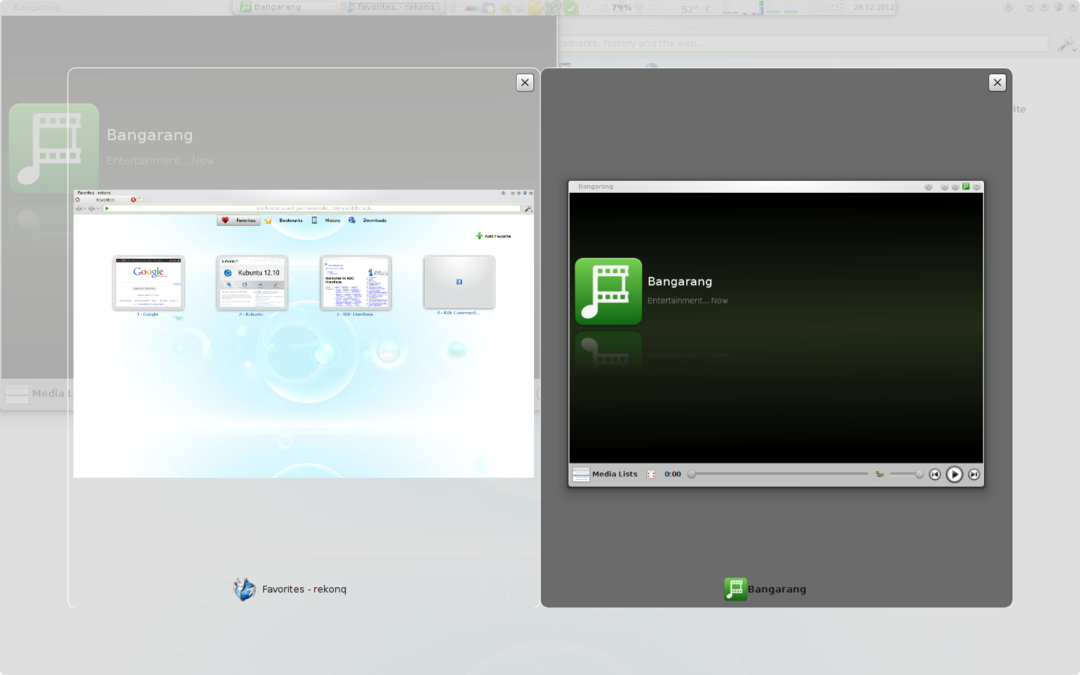Click the large green Bangarang logo in preview
The width and height of the screenshot is (1080, 675).
608,291
